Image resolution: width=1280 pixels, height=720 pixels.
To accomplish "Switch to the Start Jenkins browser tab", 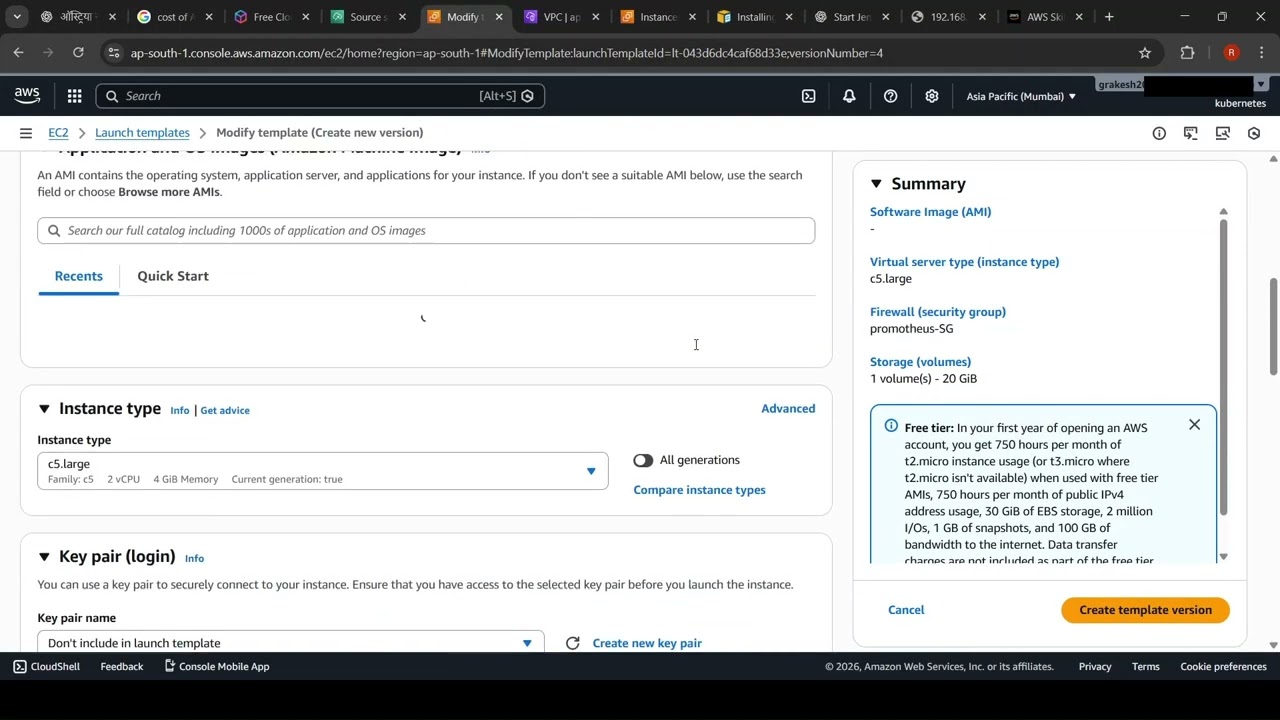I will pyautogui.click(x=850, y=17).
